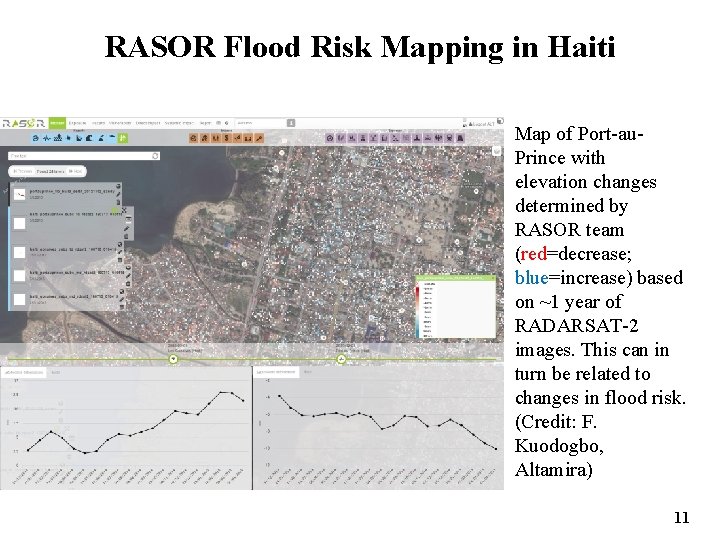Screen dimensions: 720x540
Task: Click the RASOR logo in the app header
Action: tap(23, 124)
